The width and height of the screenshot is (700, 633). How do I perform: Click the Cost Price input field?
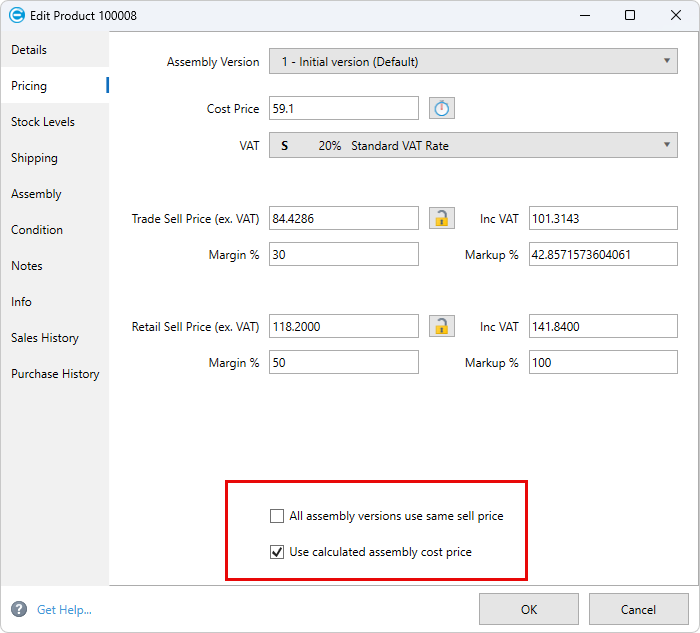point(343,108)
